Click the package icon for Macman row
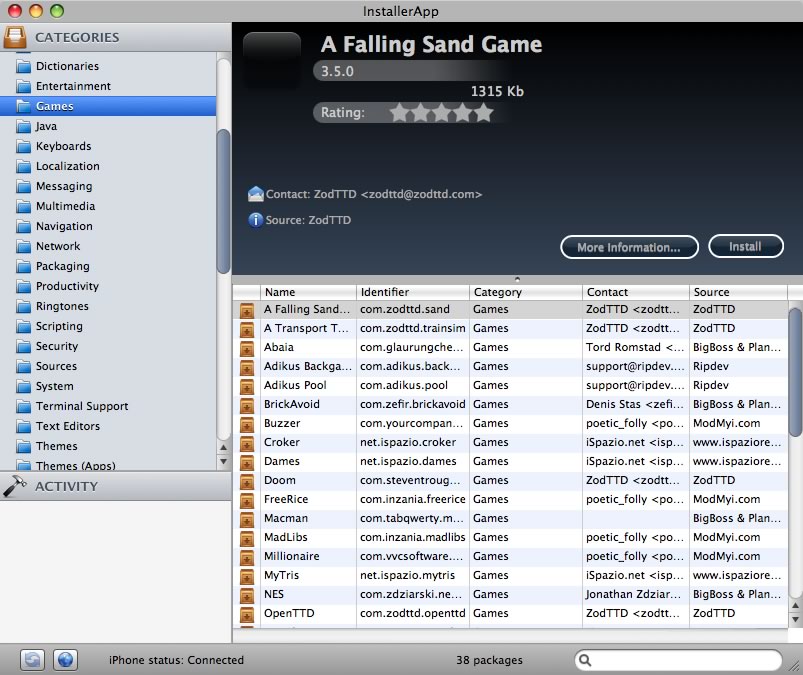The width and height of the screenshot is (803, 675). click(247, 519)
